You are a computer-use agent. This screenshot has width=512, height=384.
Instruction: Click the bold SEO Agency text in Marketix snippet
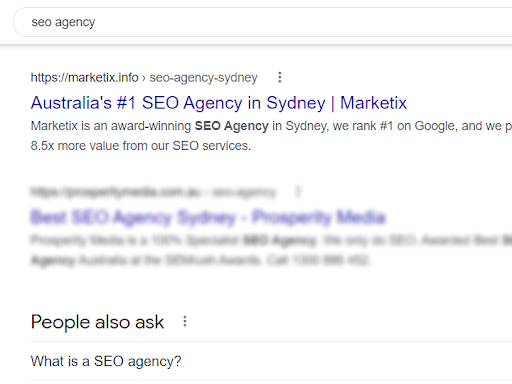pyautogui.click(x=231, y=126)
